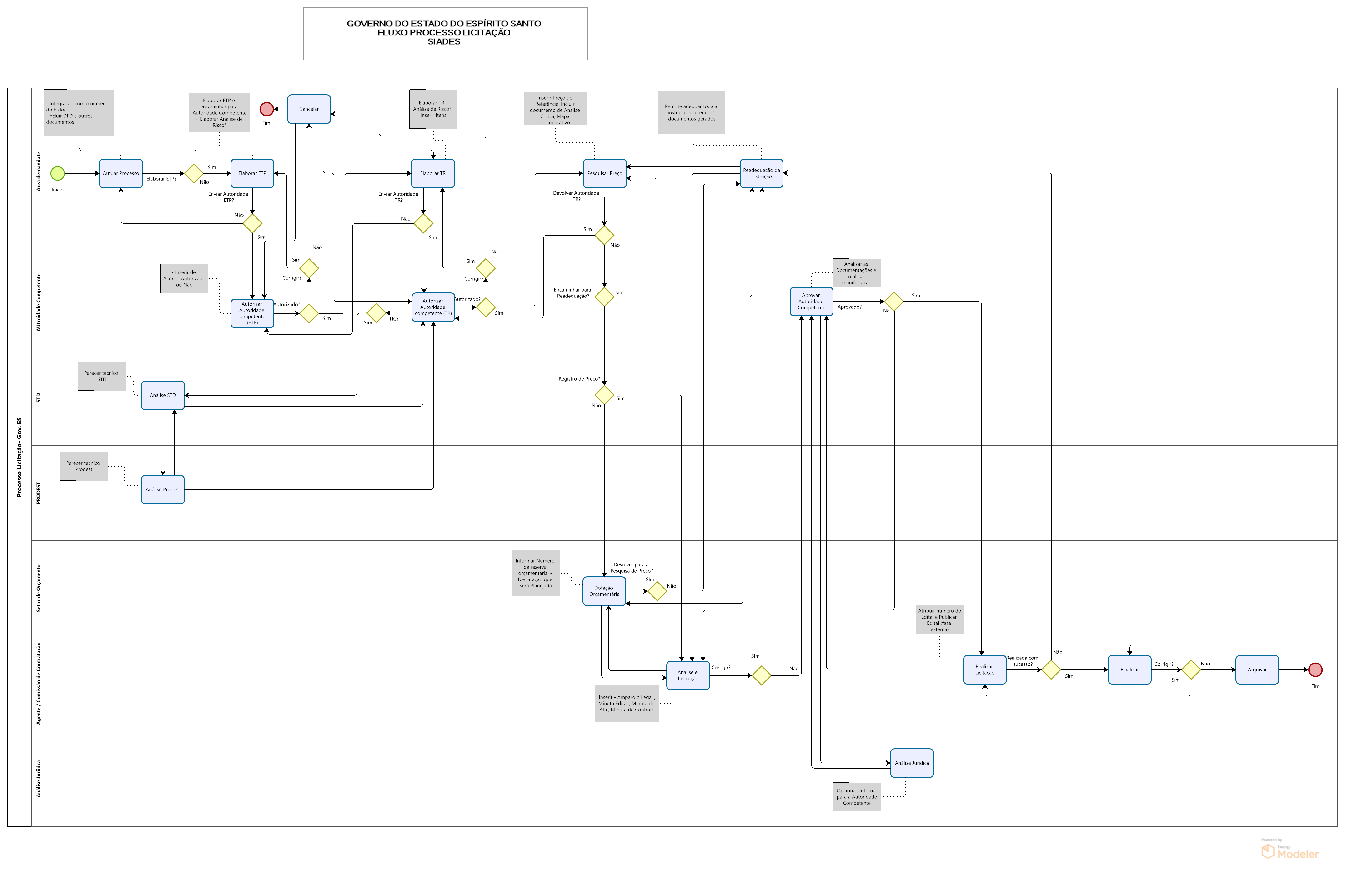Select the PRODEST lane label
The height and width of the screenshot is (896, 1345).
39,493
